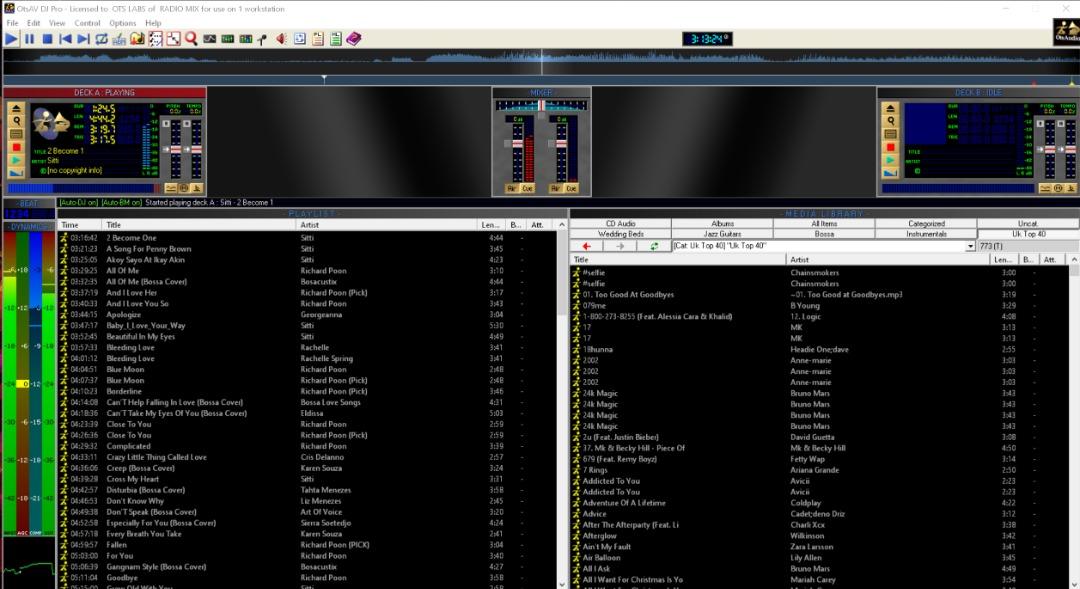Open the microphone control from the toolbar

tap(261, 38)
